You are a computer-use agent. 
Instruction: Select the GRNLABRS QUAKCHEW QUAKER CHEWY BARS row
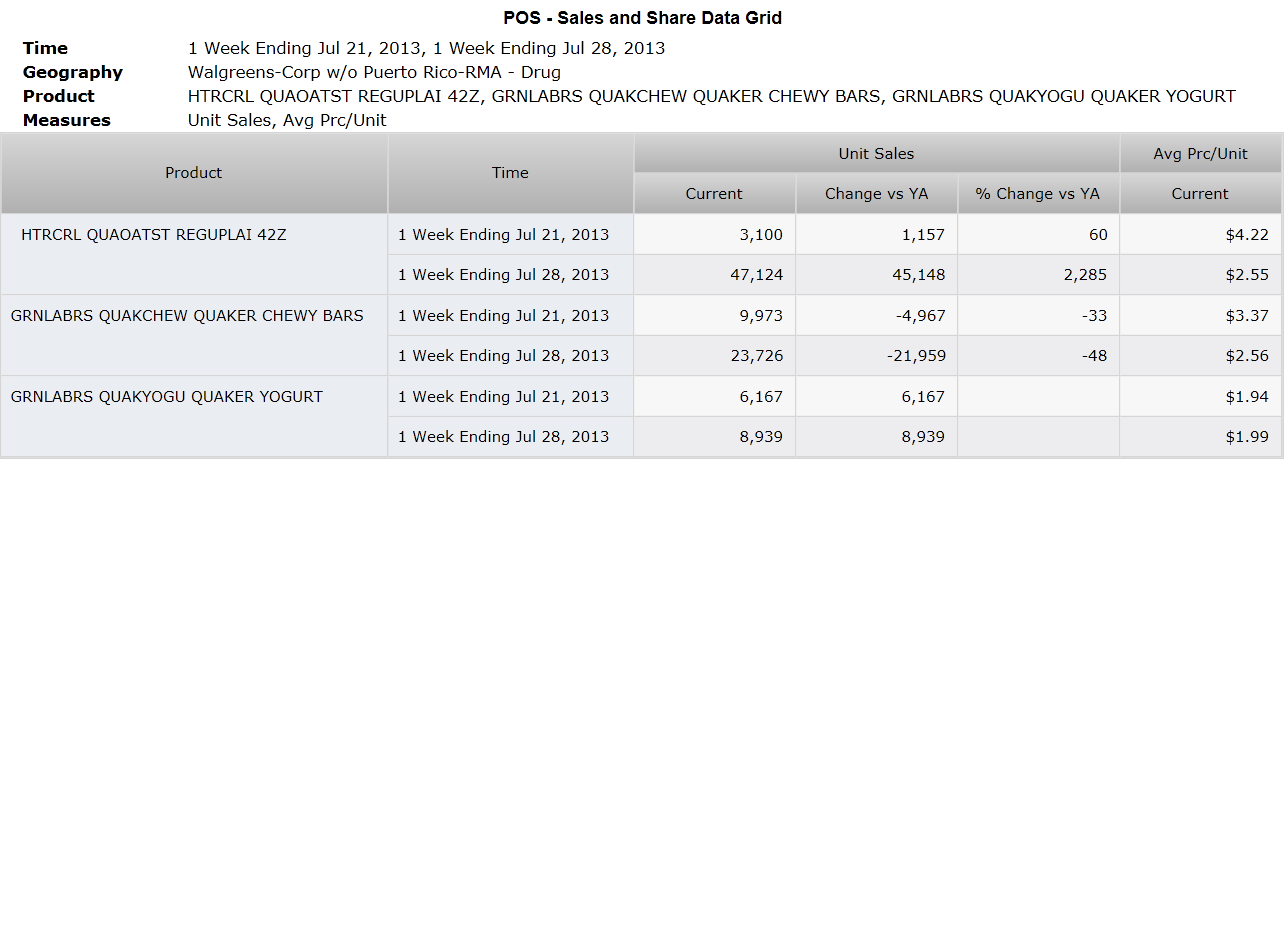tap(194, 335)
